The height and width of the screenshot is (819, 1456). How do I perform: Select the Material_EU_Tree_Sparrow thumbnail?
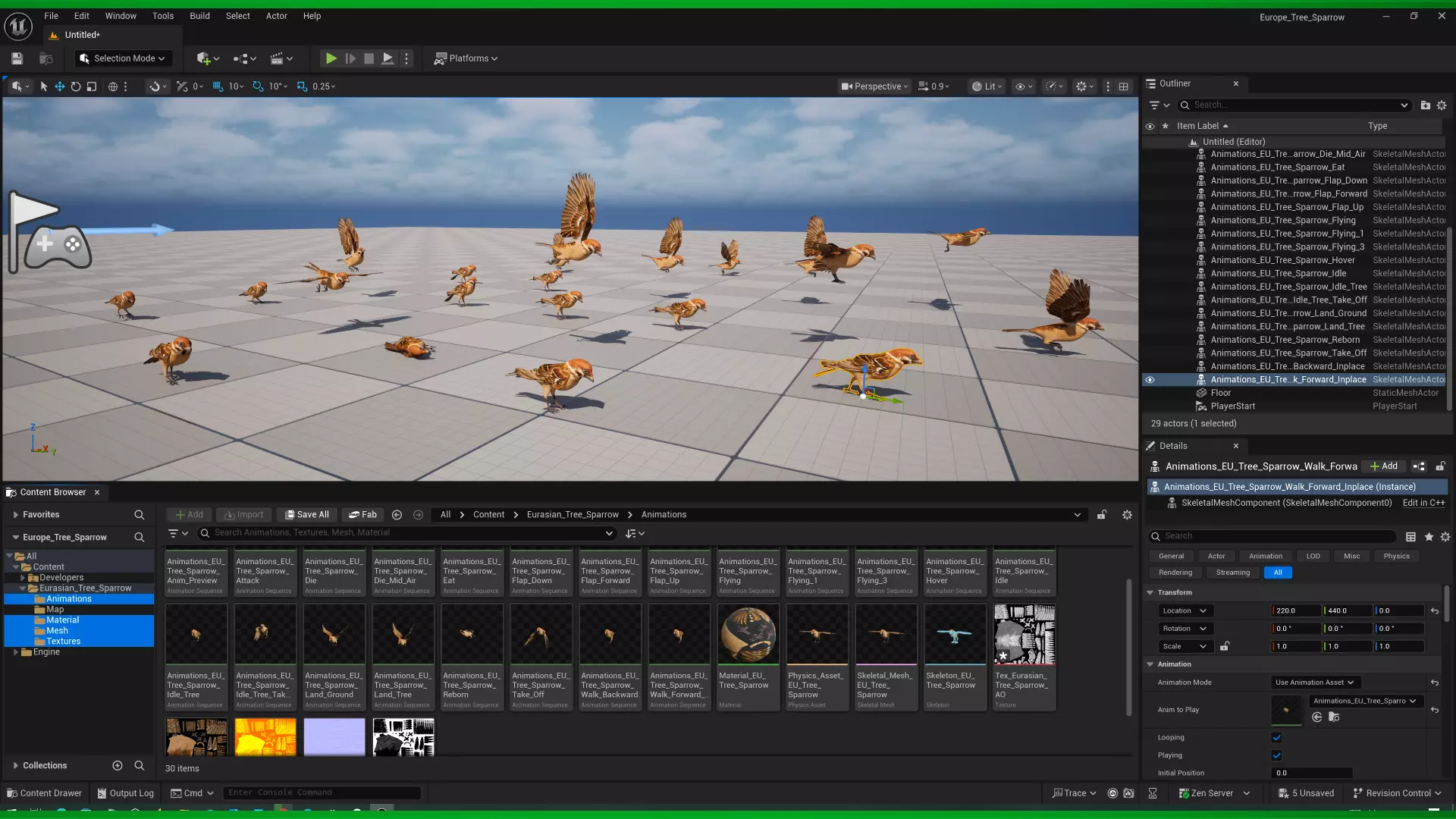(748, 635)
